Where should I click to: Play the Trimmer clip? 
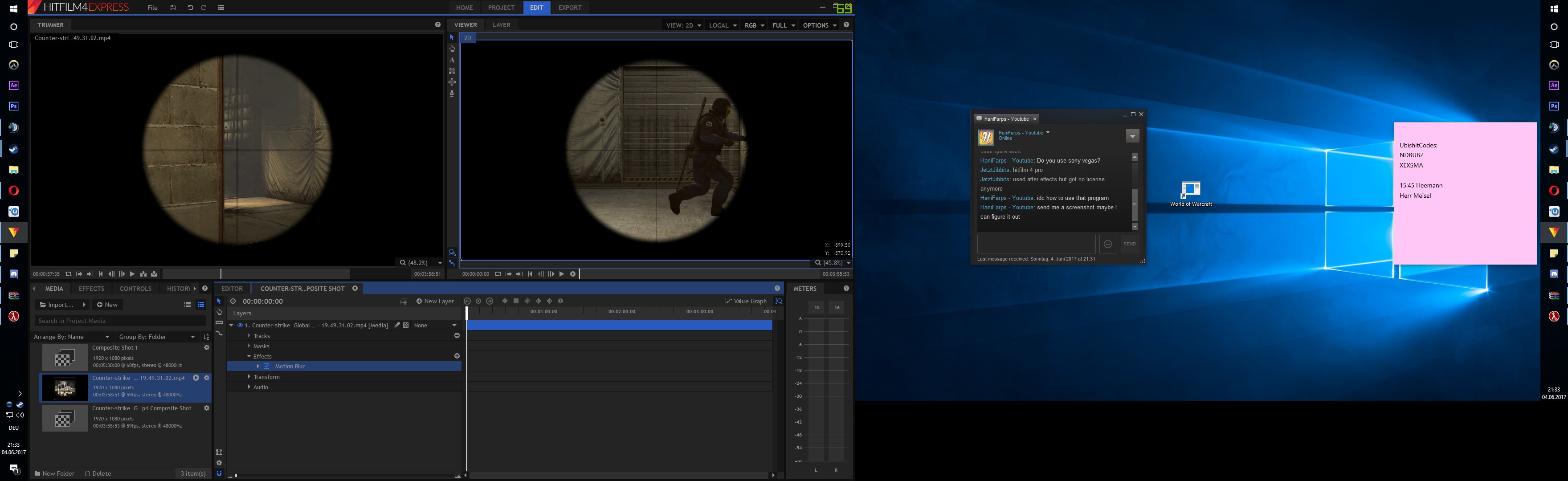click(131, 274)
